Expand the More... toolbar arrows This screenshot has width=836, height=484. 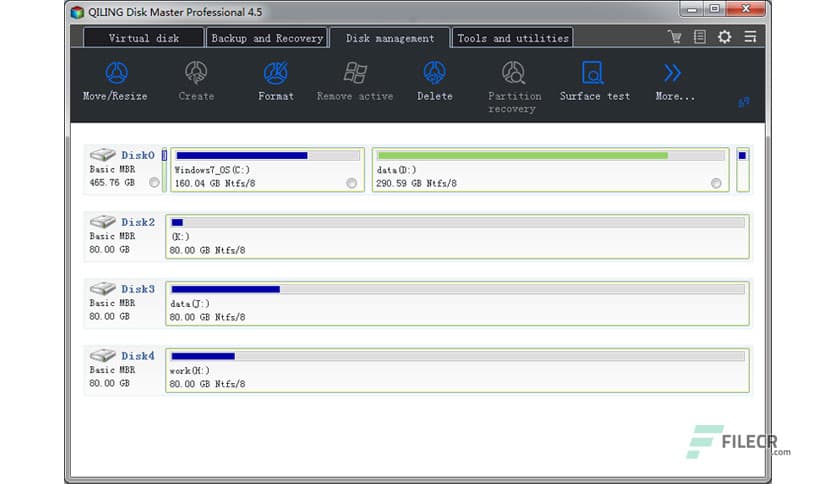click(x=672, y=73)
